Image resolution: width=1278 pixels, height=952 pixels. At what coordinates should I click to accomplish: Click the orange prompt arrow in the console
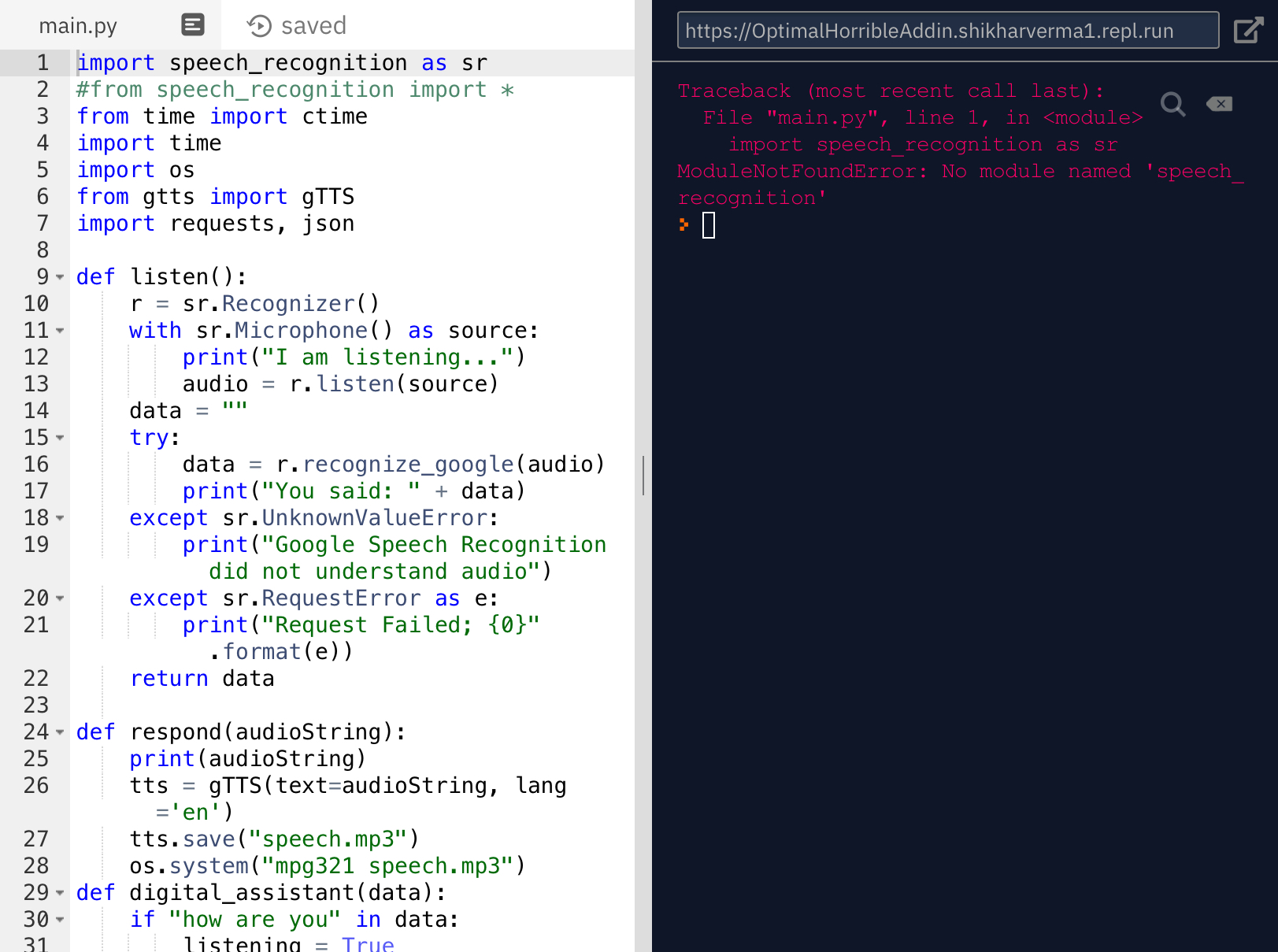684,225
